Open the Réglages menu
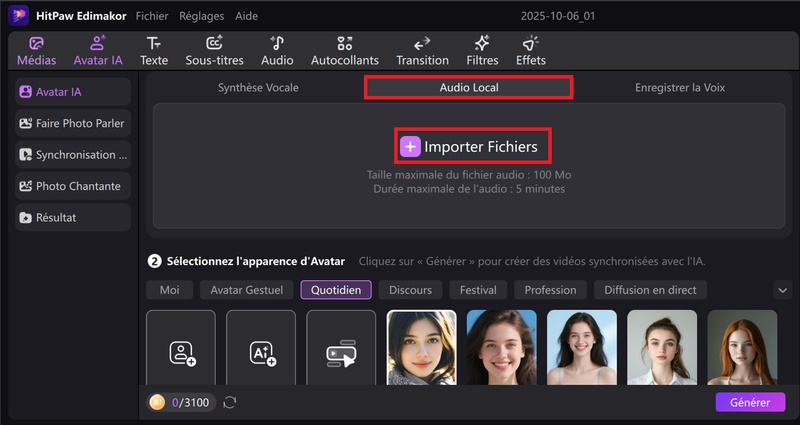The height and width of the screenshot is (425, 800). [x=202, y=16]
